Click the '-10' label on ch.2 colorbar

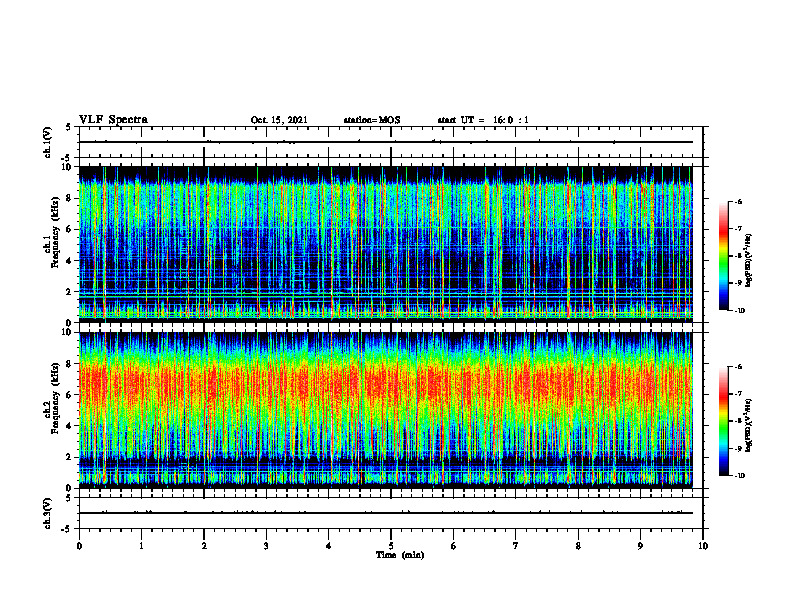coord(739,476)
